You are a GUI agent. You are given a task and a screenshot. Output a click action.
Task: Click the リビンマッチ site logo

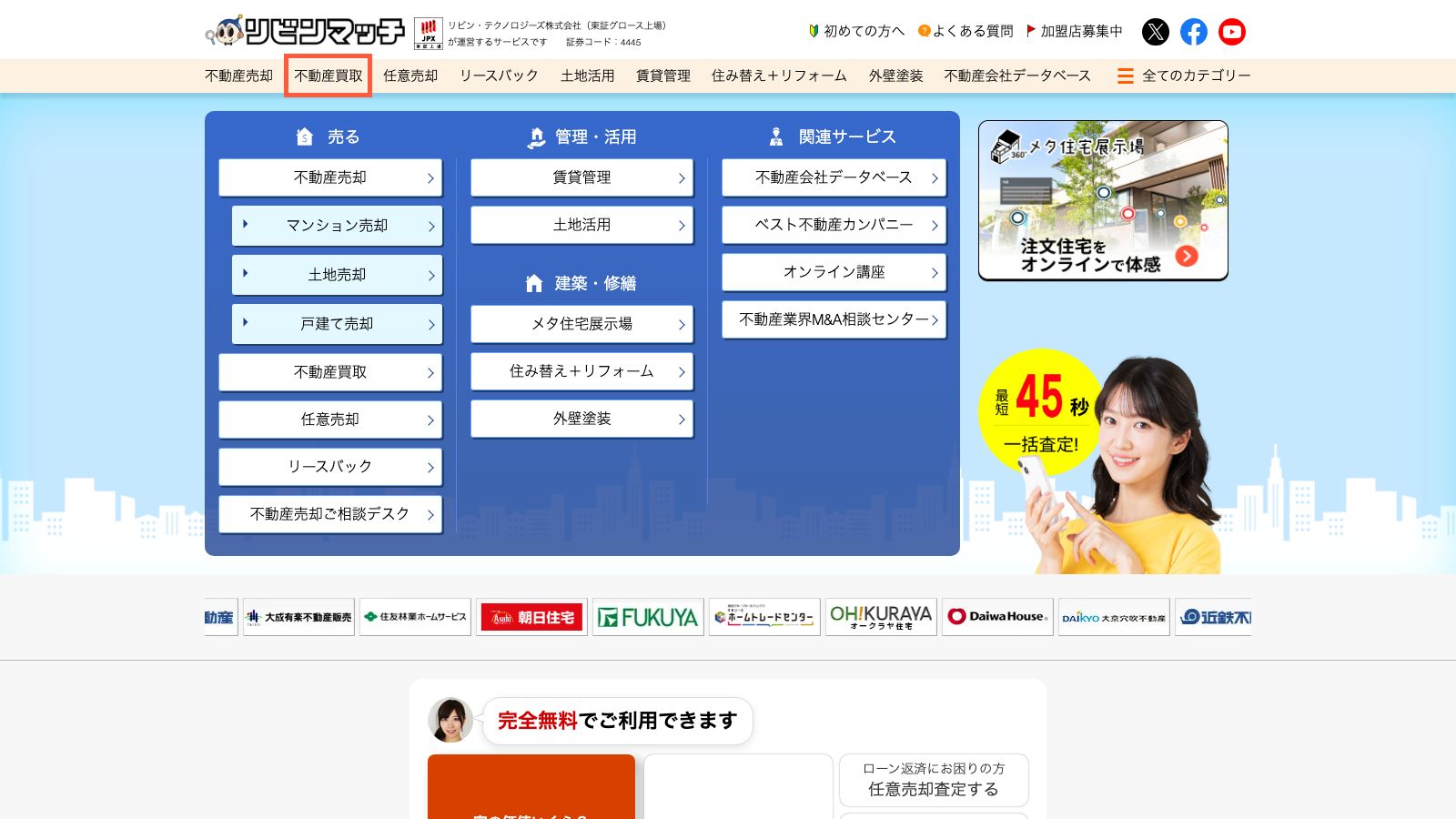[x=305, y=31]
